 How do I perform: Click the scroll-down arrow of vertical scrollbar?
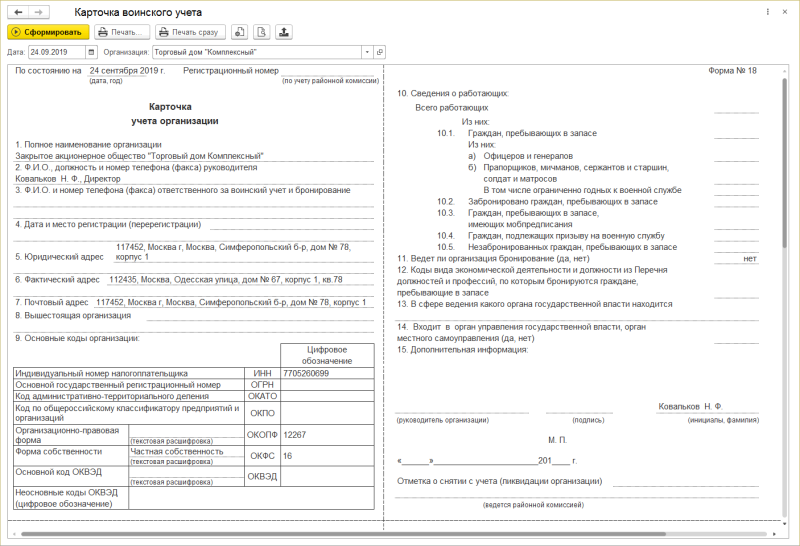point(785,523)
